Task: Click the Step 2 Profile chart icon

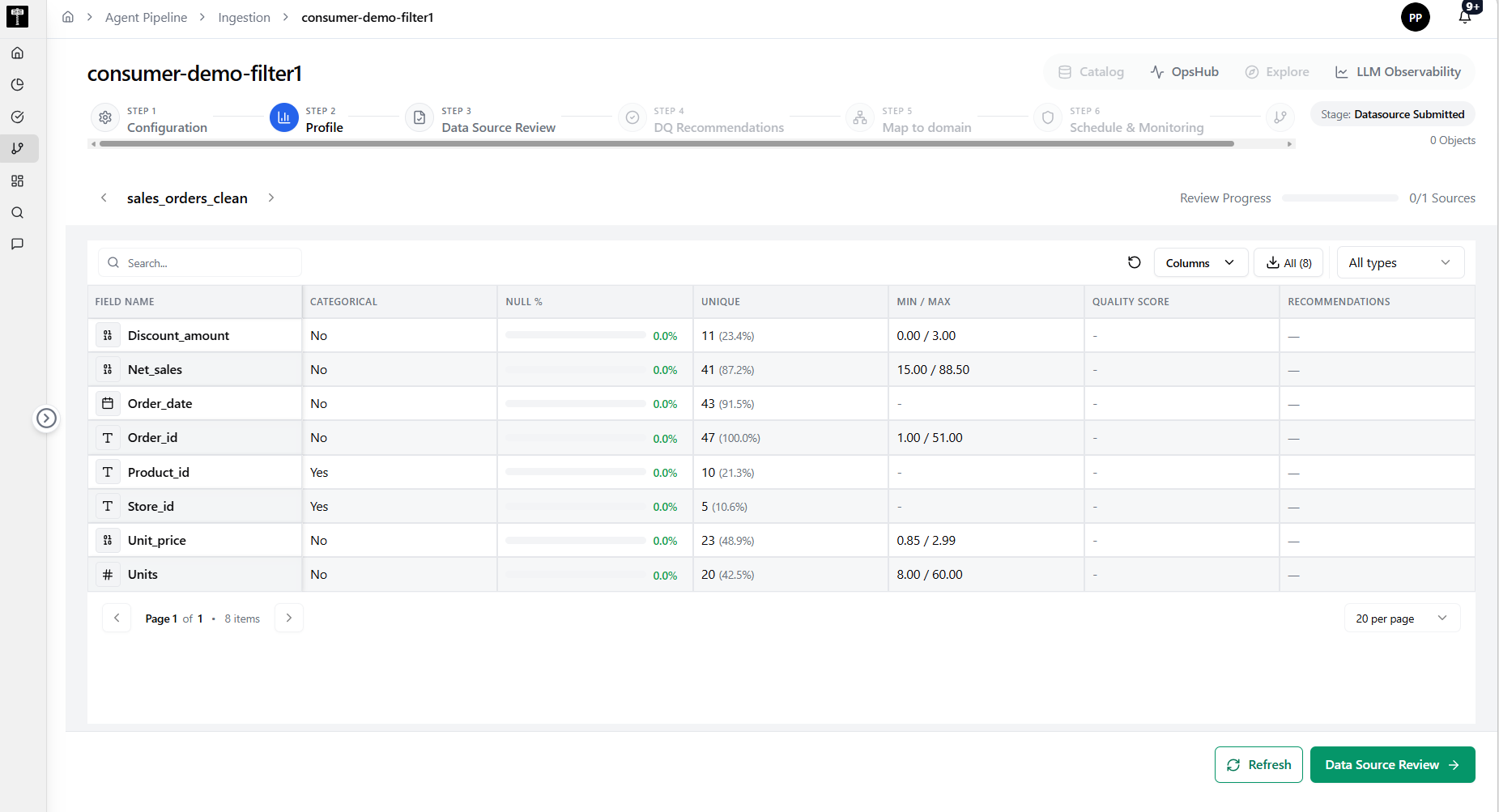Action: [283, 117]
